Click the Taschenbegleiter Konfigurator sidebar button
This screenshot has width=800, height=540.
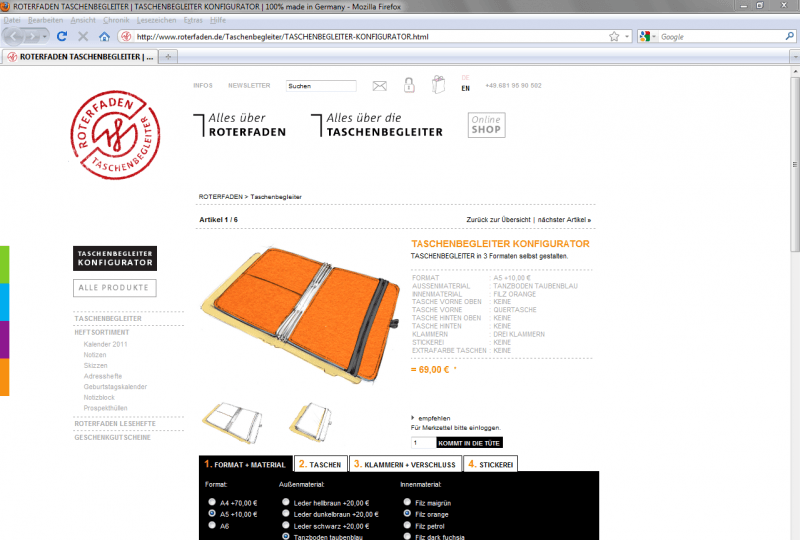(115, 258)
